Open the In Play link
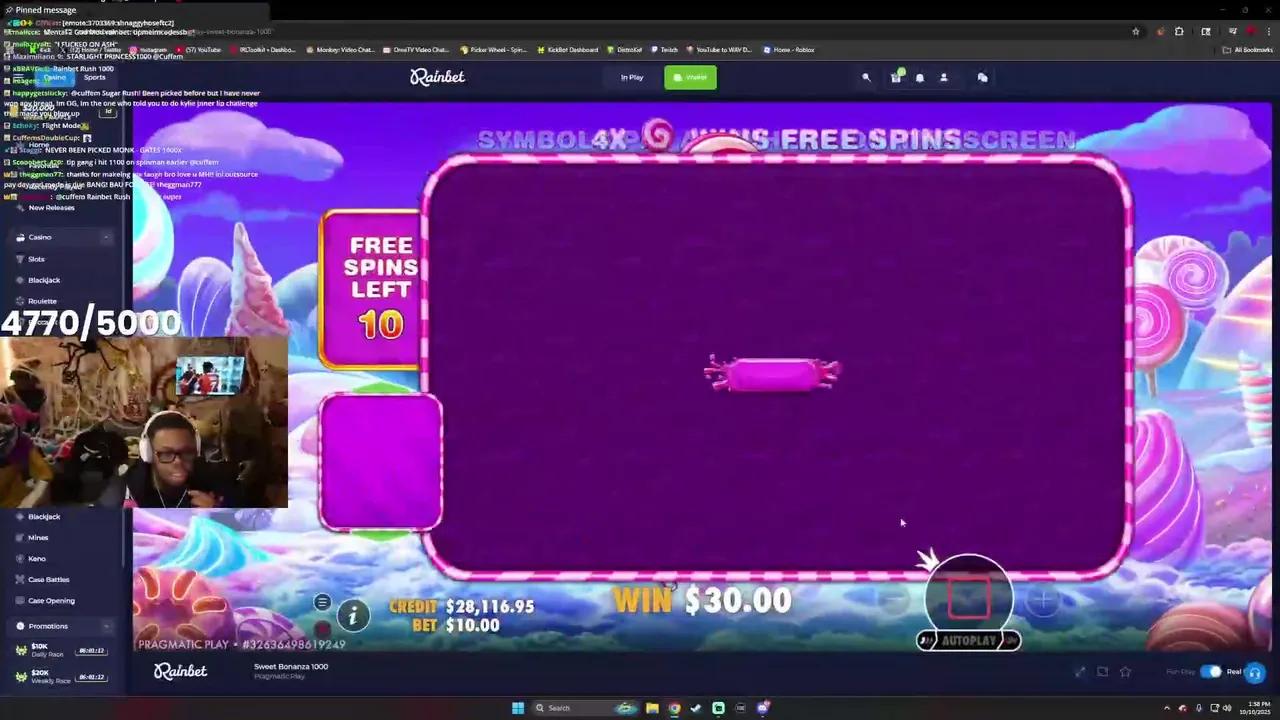 (632, 77)
